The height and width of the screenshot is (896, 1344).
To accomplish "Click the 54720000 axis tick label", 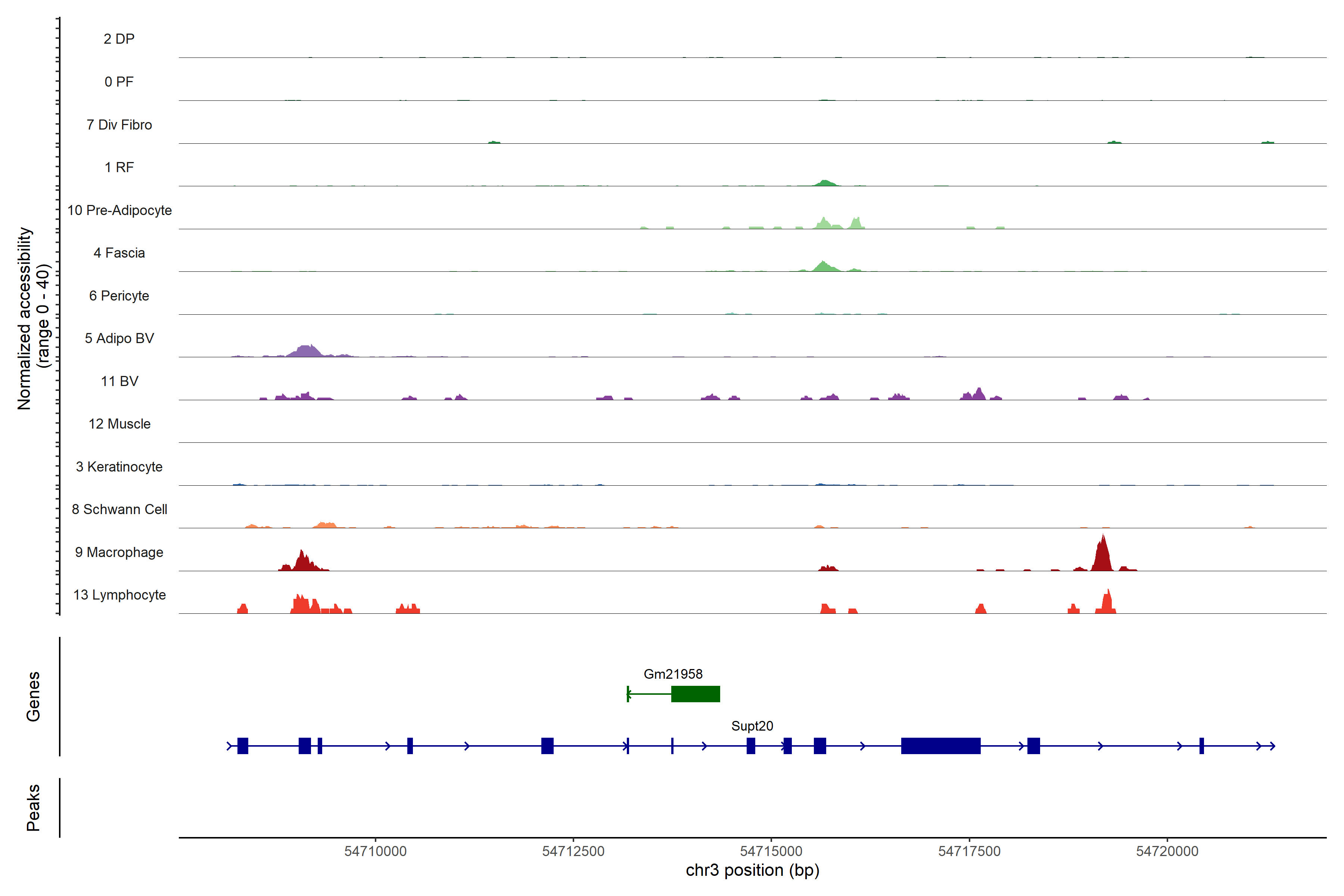I will 1167,851.
